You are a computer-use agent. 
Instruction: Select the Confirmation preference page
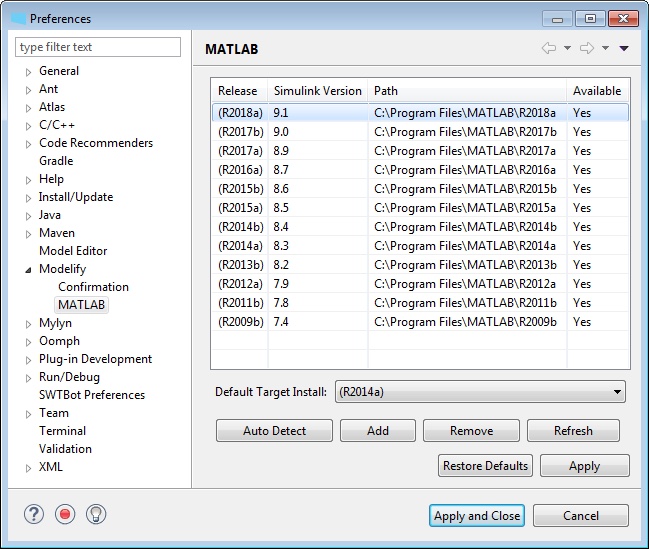[x=94, y=287]
